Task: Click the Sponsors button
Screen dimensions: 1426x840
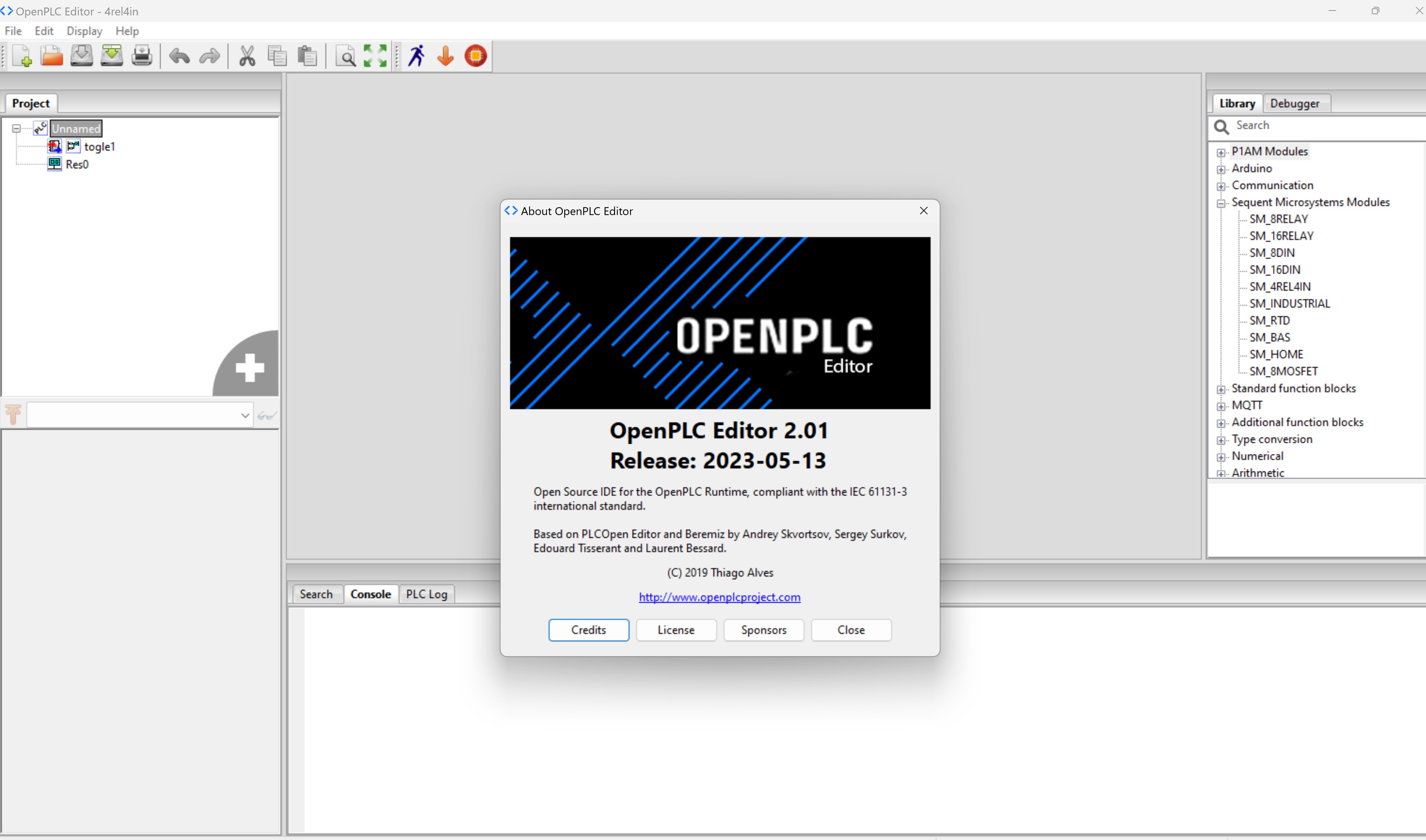Action: click(x=764, y=629)
